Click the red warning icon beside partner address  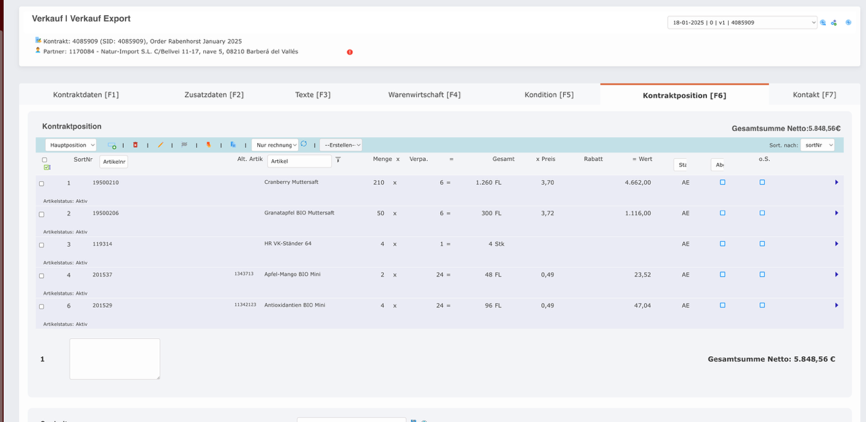click(350, 52)
